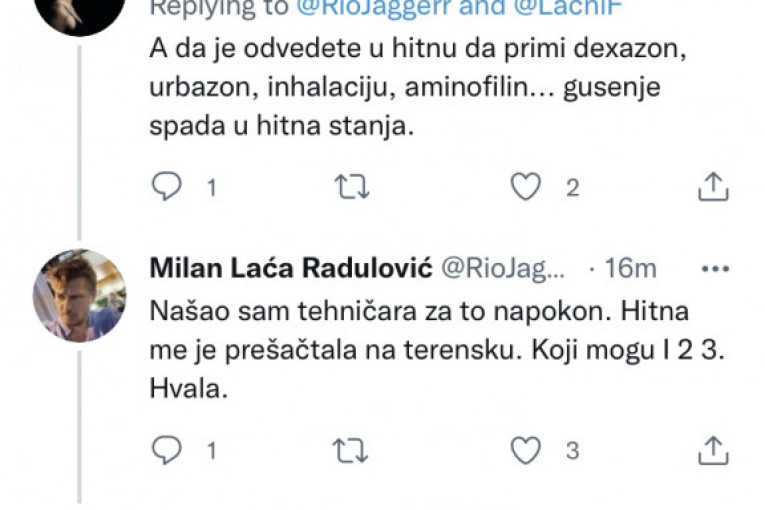Screen dimensions: 765x510
Task: Click the Milan Laća Radulović display name
Action: [290, 269]
